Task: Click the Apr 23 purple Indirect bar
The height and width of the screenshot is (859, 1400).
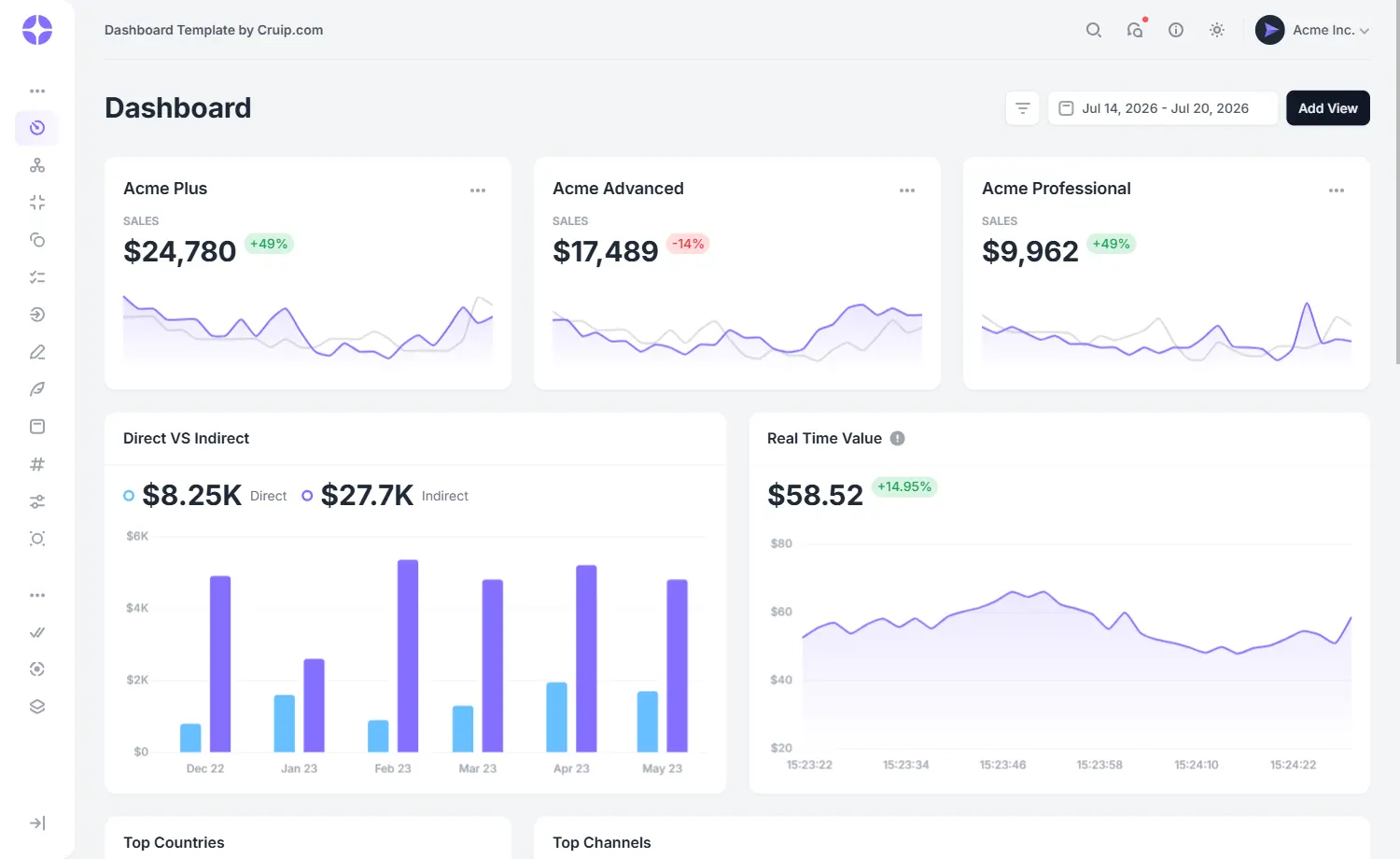Action: click(586, 658)
